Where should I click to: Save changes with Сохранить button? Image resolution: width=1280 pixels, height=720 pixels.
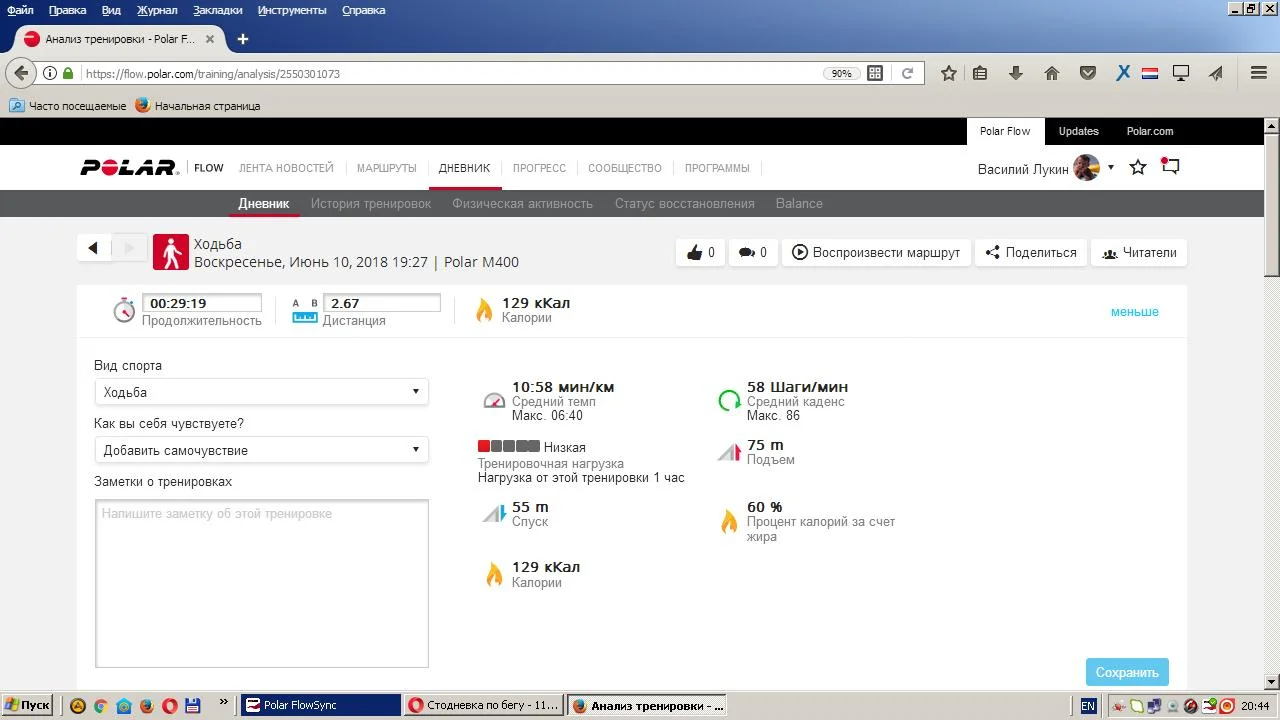[1127, 672]
